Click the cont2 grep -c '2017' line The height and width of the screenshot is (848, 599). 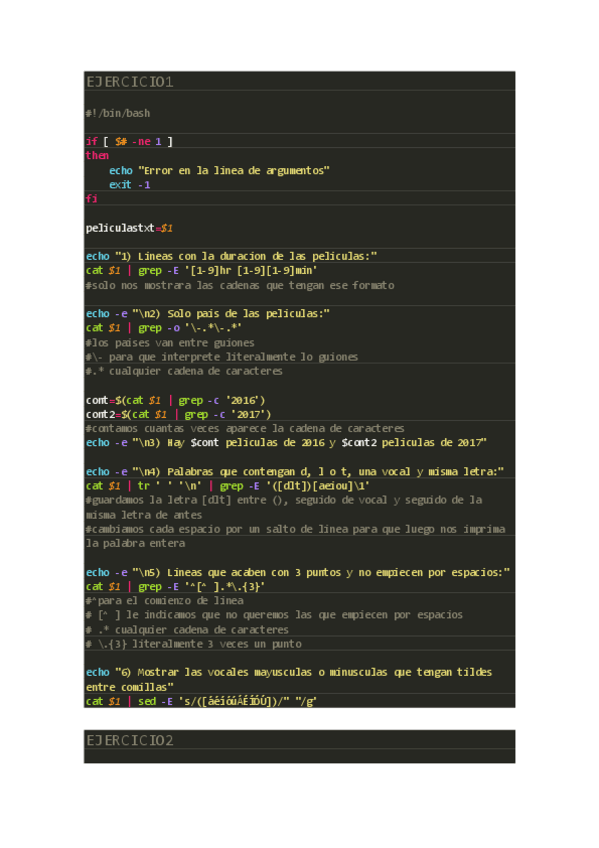178,415
